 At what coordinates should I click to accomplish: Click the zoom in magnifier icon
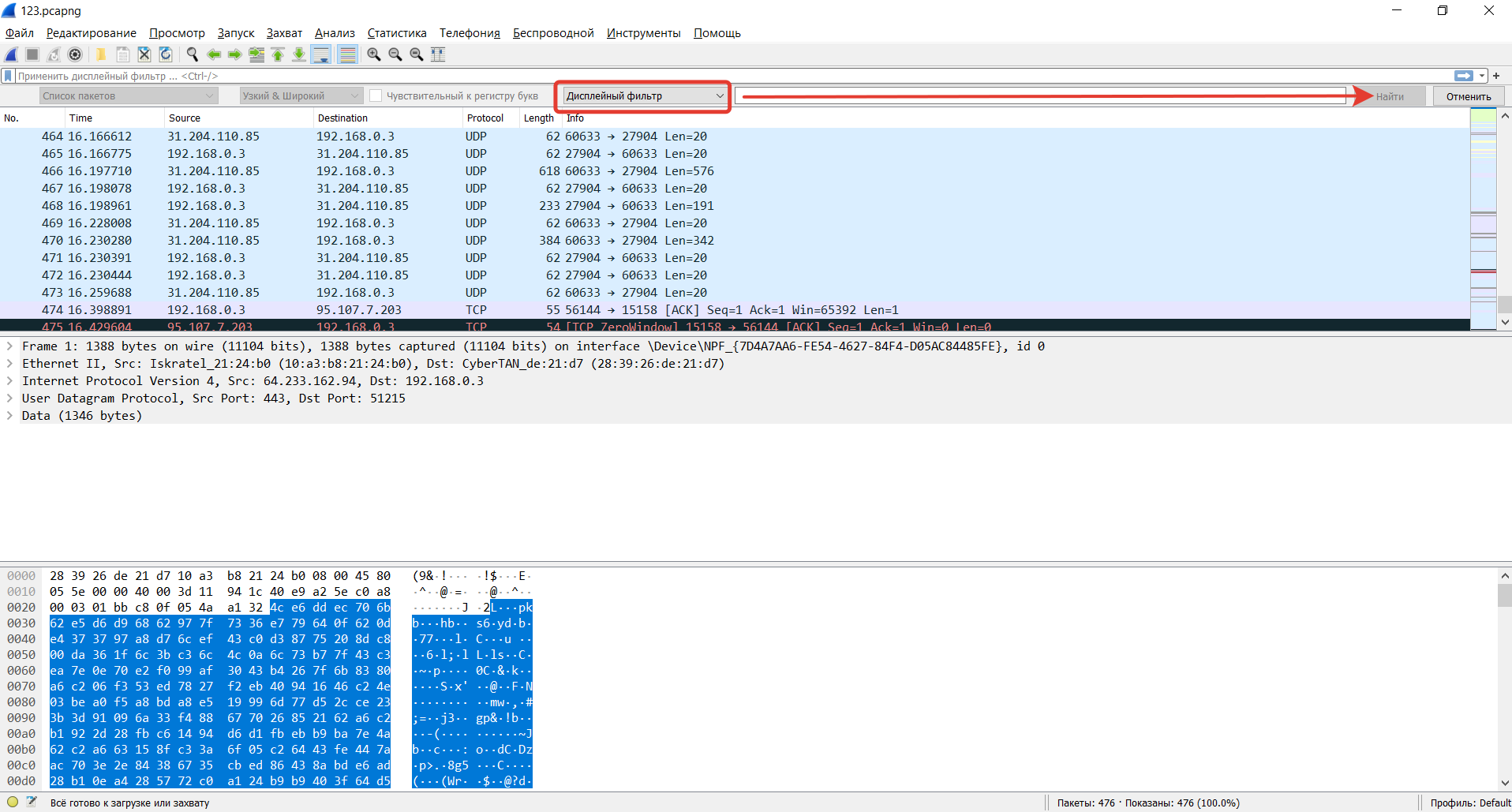(x=374, y=54)
